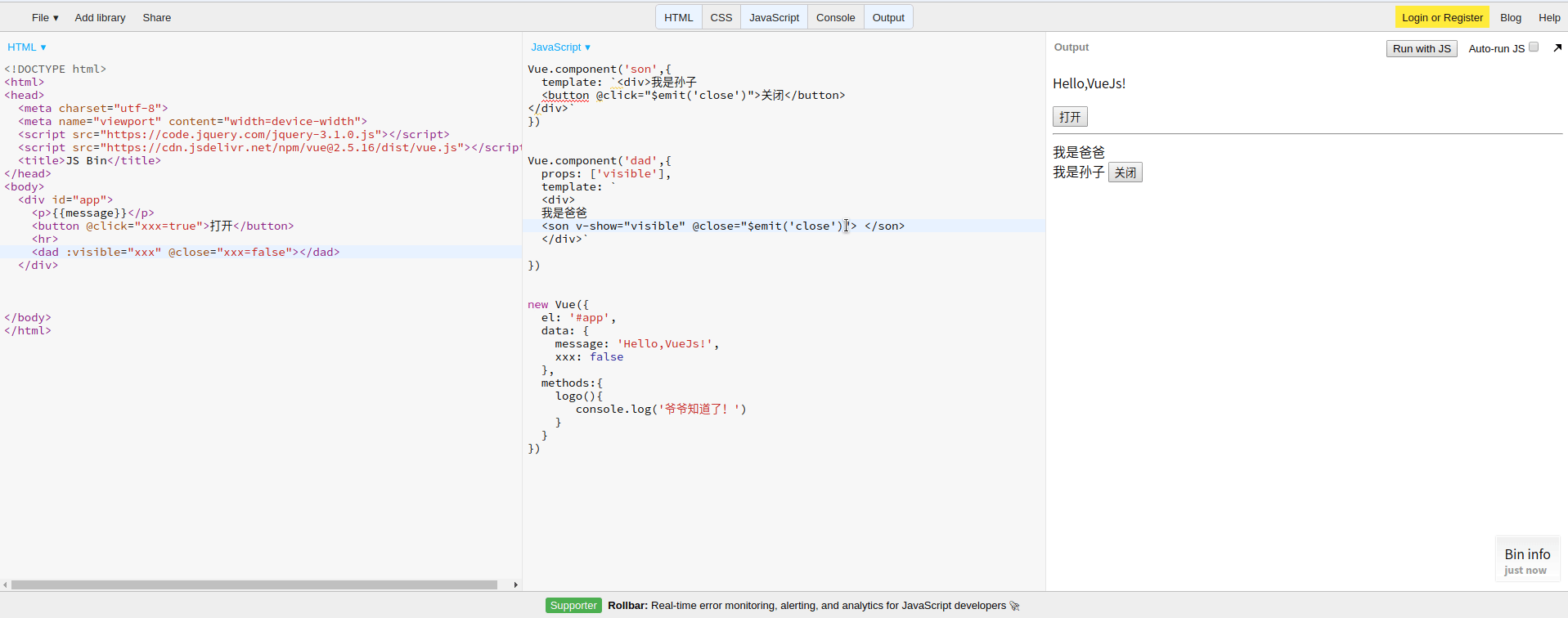Expand the JavaScript panel language dropdown

point(560,47)
